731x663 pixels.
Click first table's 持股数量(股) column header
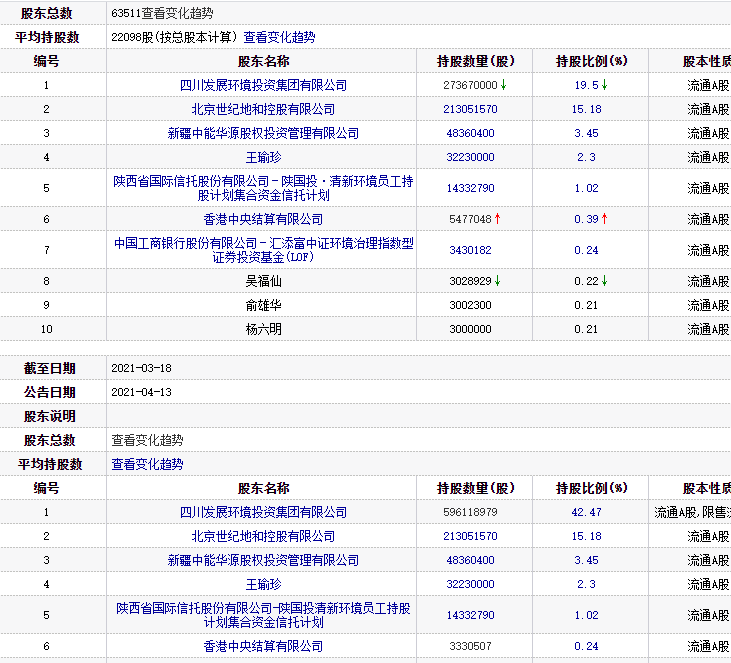[x=476, y=61]
